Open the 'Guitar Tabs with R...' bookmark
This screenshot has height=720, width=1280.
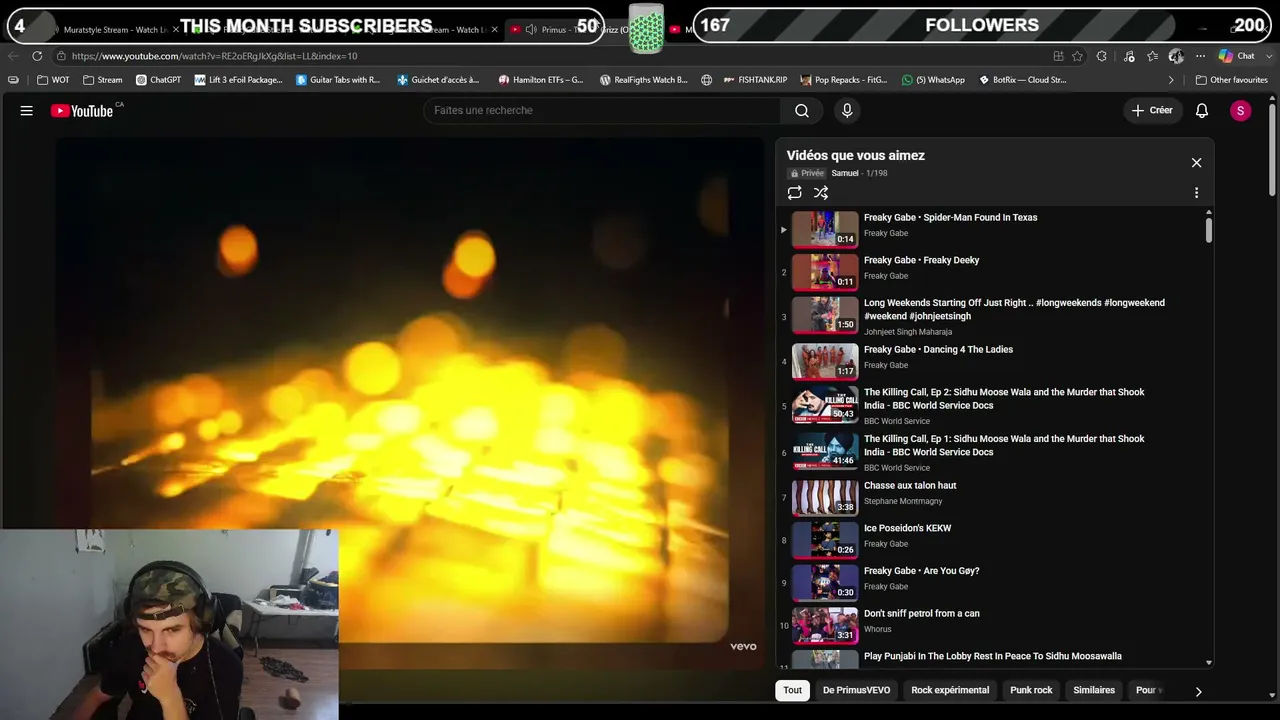(x=338, y=80)
